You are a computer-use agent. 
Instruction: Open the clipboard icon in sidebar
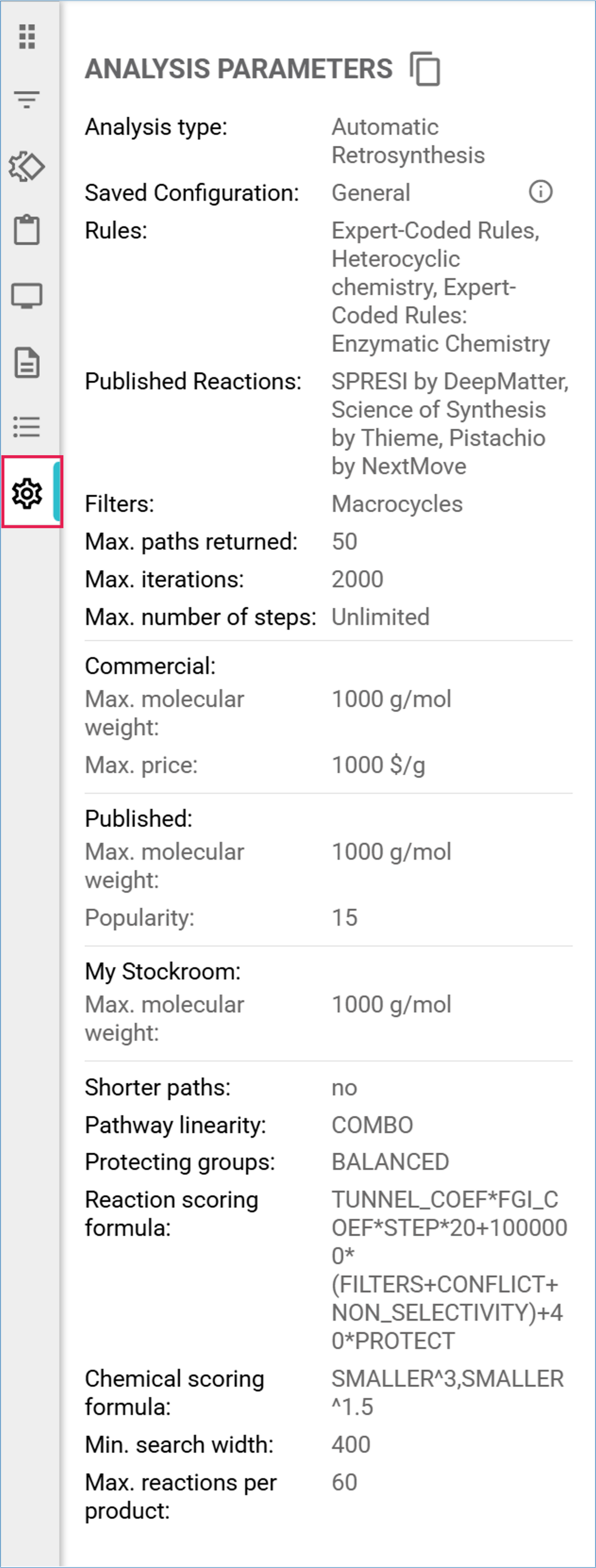[x=27, y=230]
